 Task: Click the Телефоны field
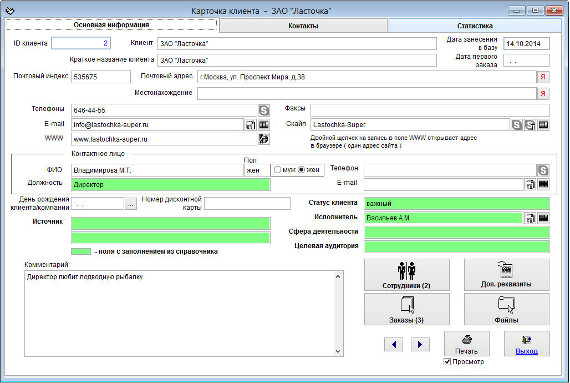[x=164, y=110]
